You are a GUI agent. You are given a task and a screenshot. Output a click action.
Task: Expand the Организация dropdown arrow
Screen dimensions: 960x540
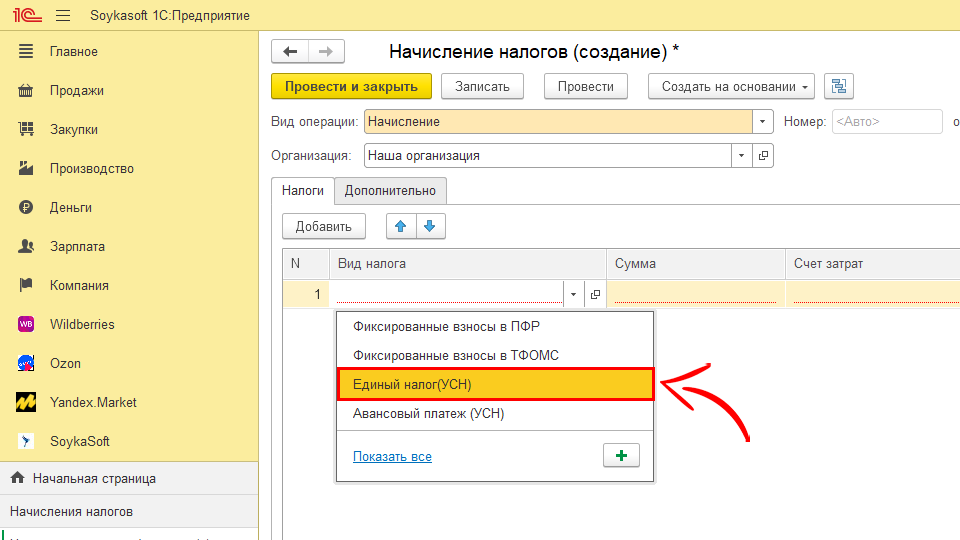pos(741,156)
